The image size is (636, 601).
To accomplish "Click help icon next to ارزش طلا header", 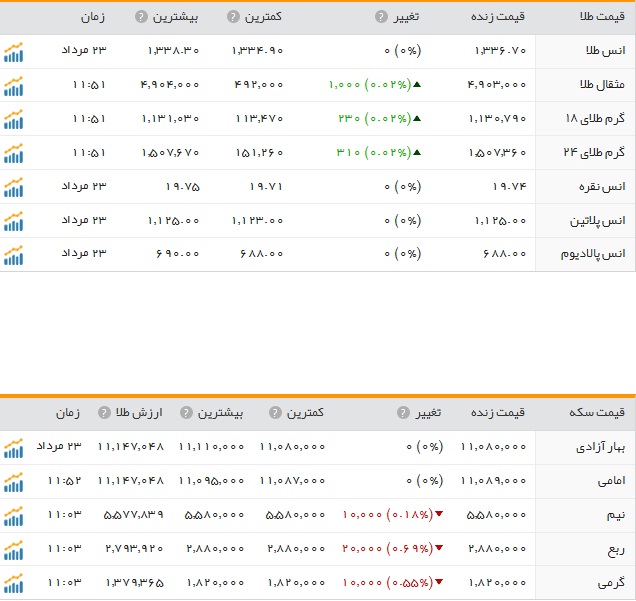I will (104, 412).
